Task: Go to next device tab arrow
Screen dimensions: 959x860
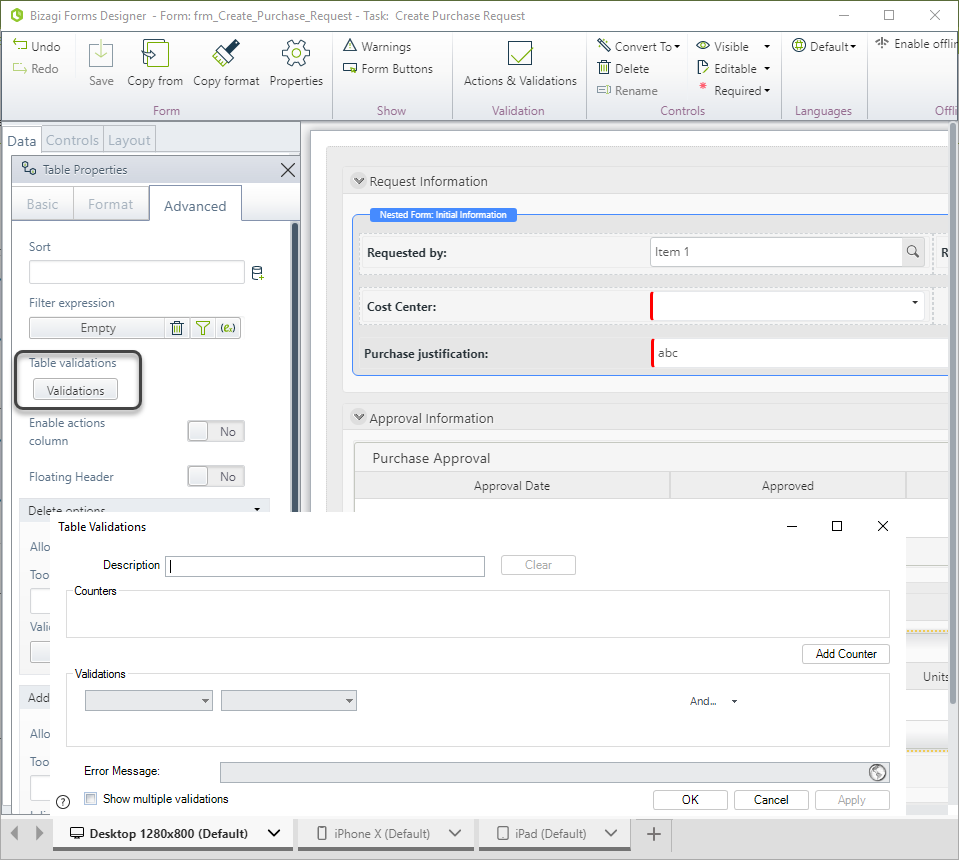Action: pyautogui.click(x=39, y=833)
